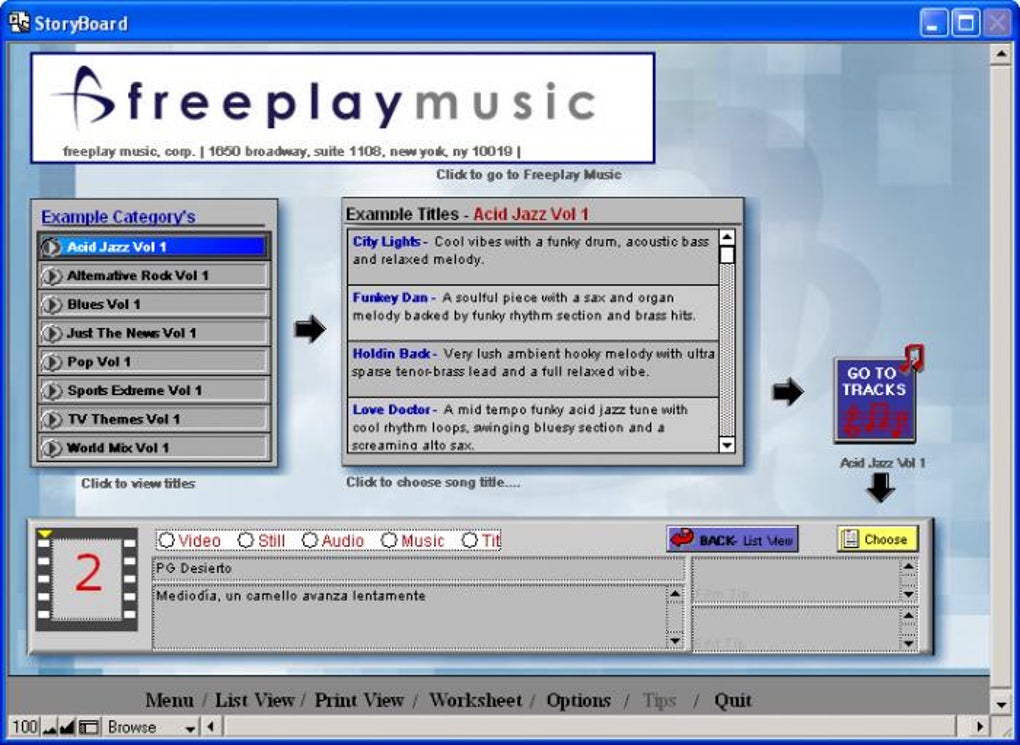Select the Sports Extreme Vol 1 category
Screen dimensions: 1020x745
[x=154, y=390]
